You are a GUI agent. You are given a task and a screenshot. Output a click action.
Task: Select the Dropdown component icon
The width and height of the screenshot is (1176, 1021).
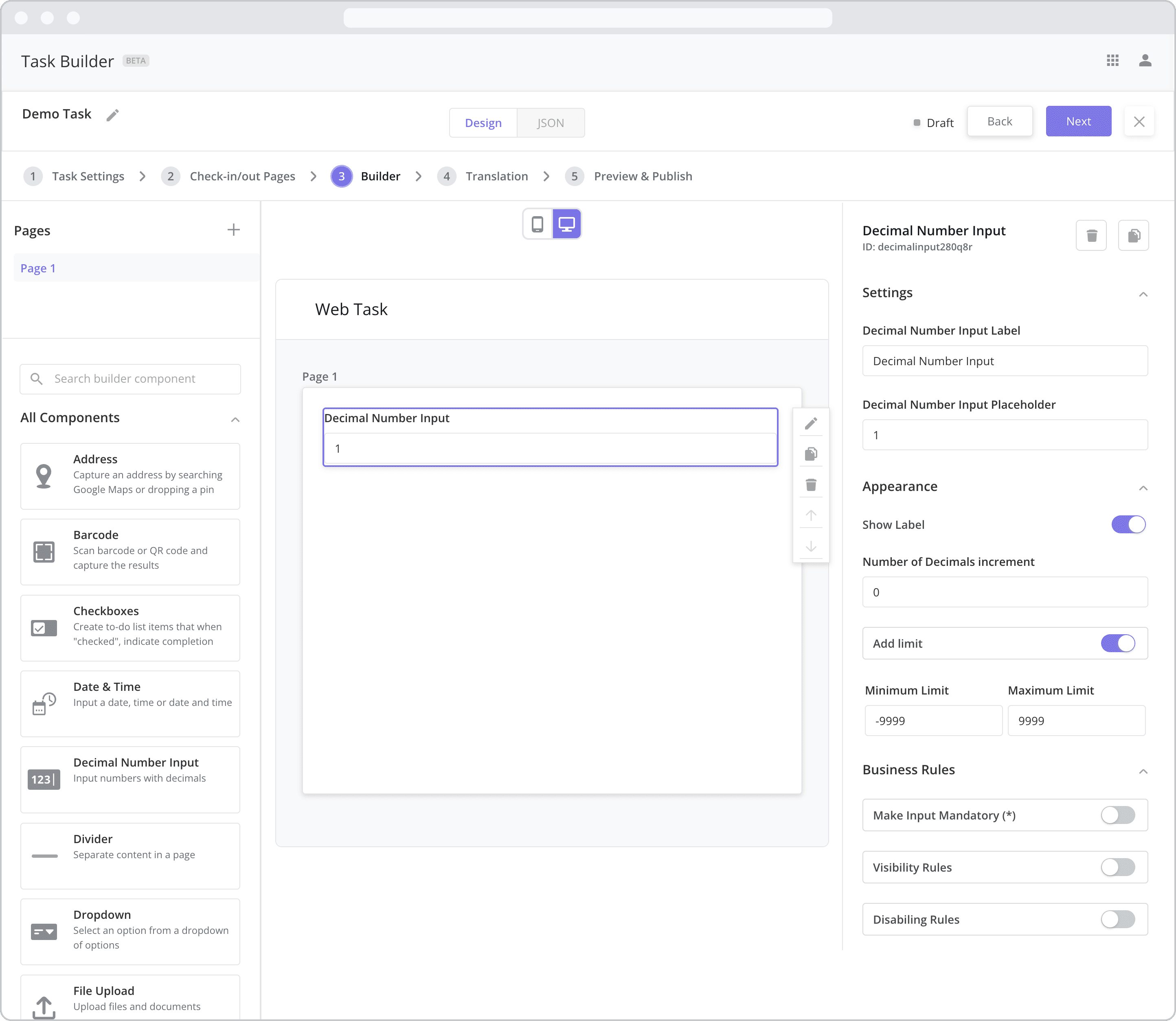point(44,932)
